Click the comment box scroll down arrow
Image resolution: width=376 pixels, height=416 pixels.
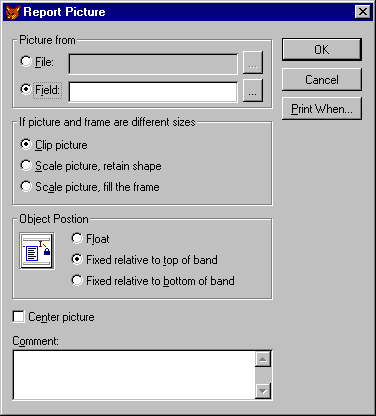coord(263,390)
